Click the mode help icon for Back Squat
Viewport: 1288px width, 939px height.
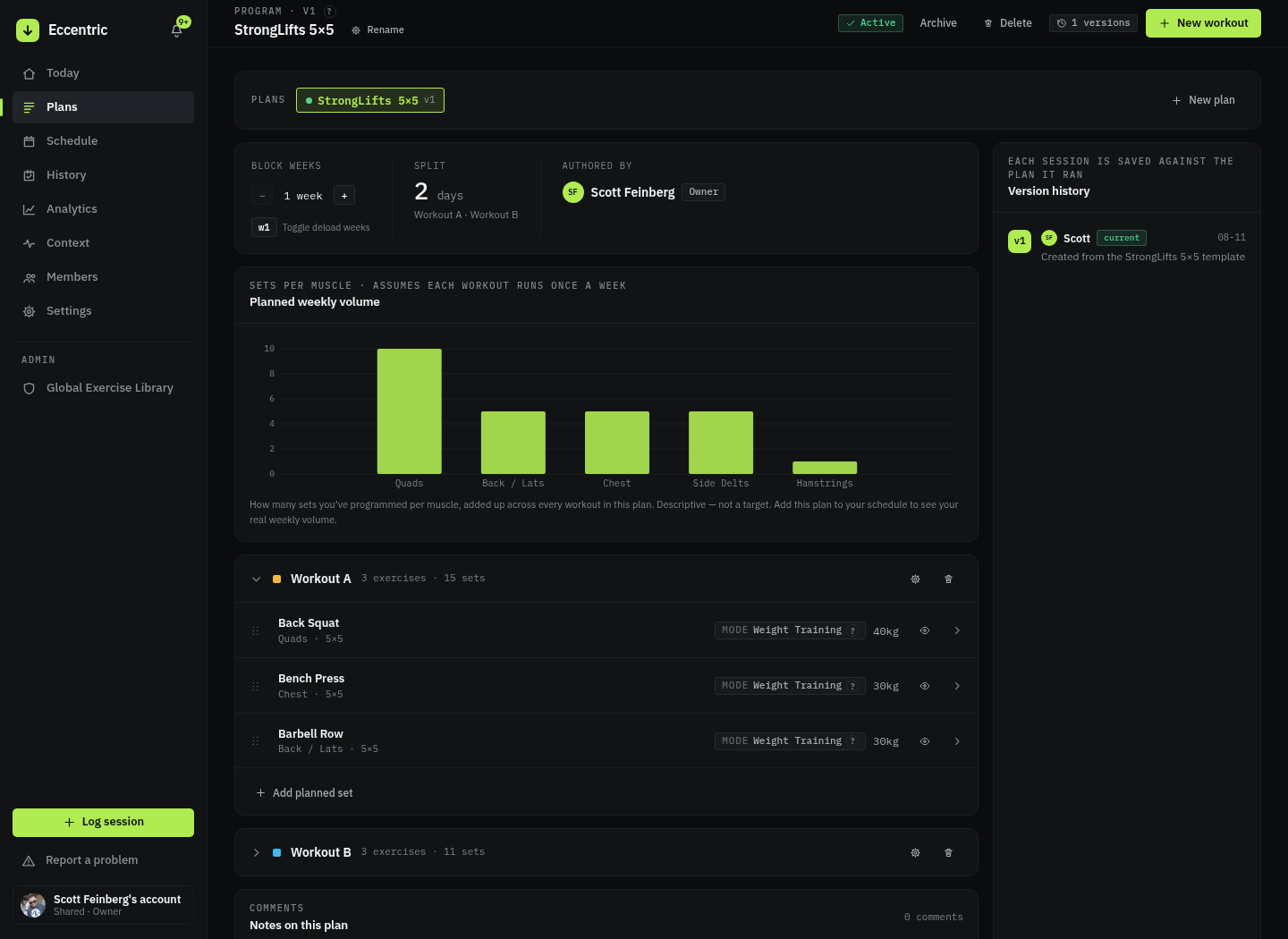click(x=852, y=630)
